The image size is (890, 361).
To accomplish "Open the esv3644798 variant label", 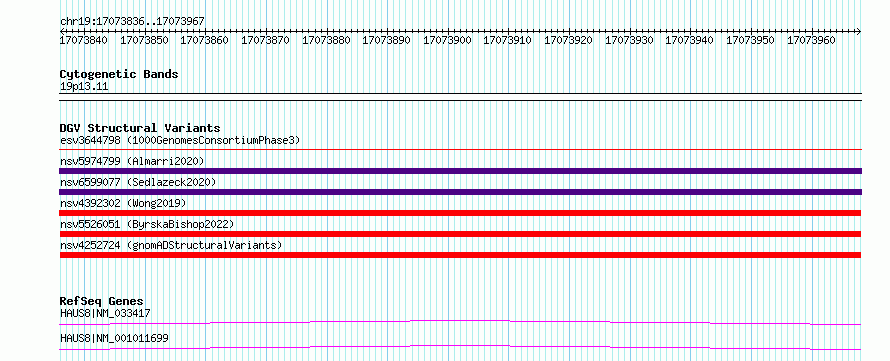I will [180, 140].
